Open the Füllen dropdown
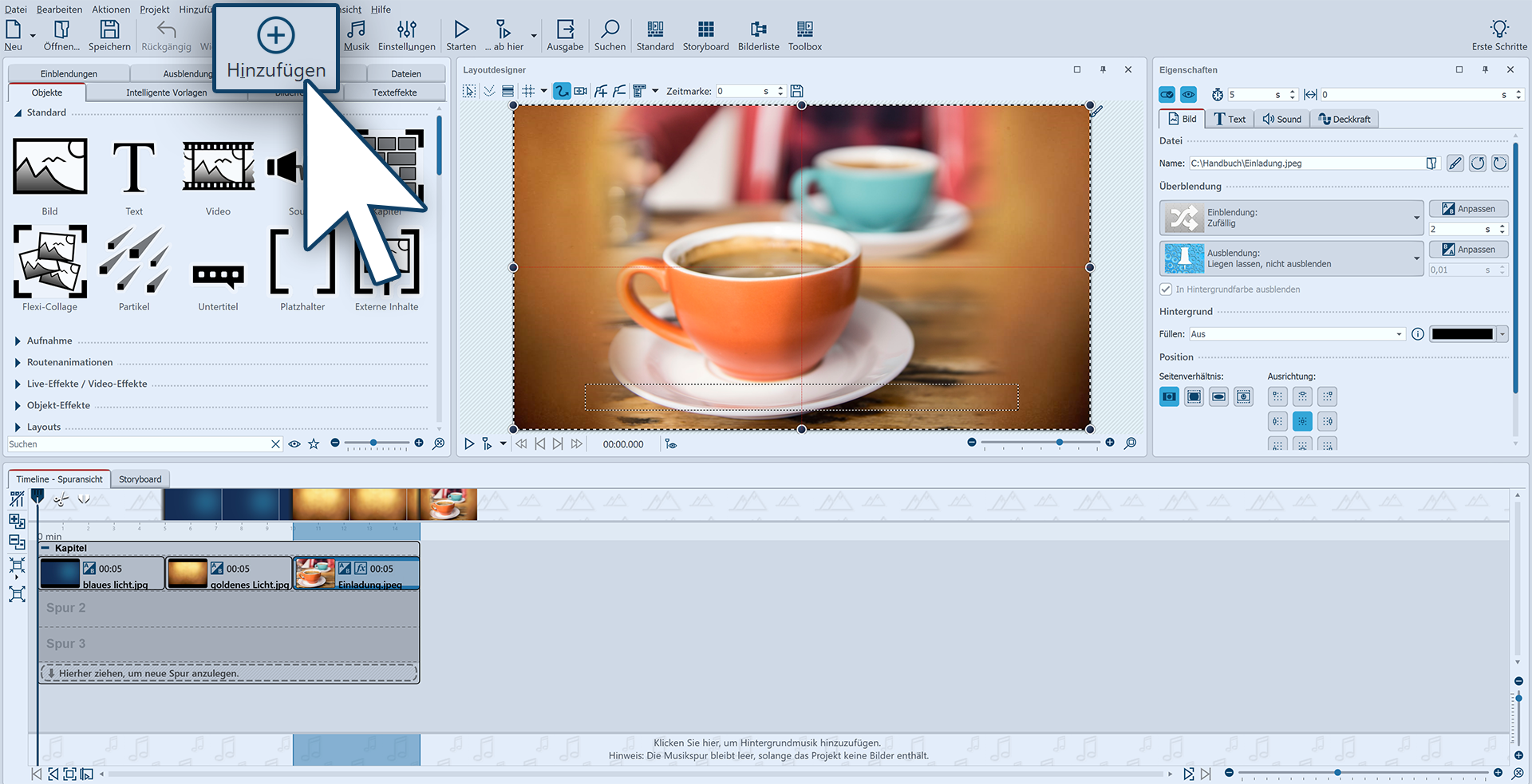This screenshot has width=1532, height=784. tap(1297, 334)
